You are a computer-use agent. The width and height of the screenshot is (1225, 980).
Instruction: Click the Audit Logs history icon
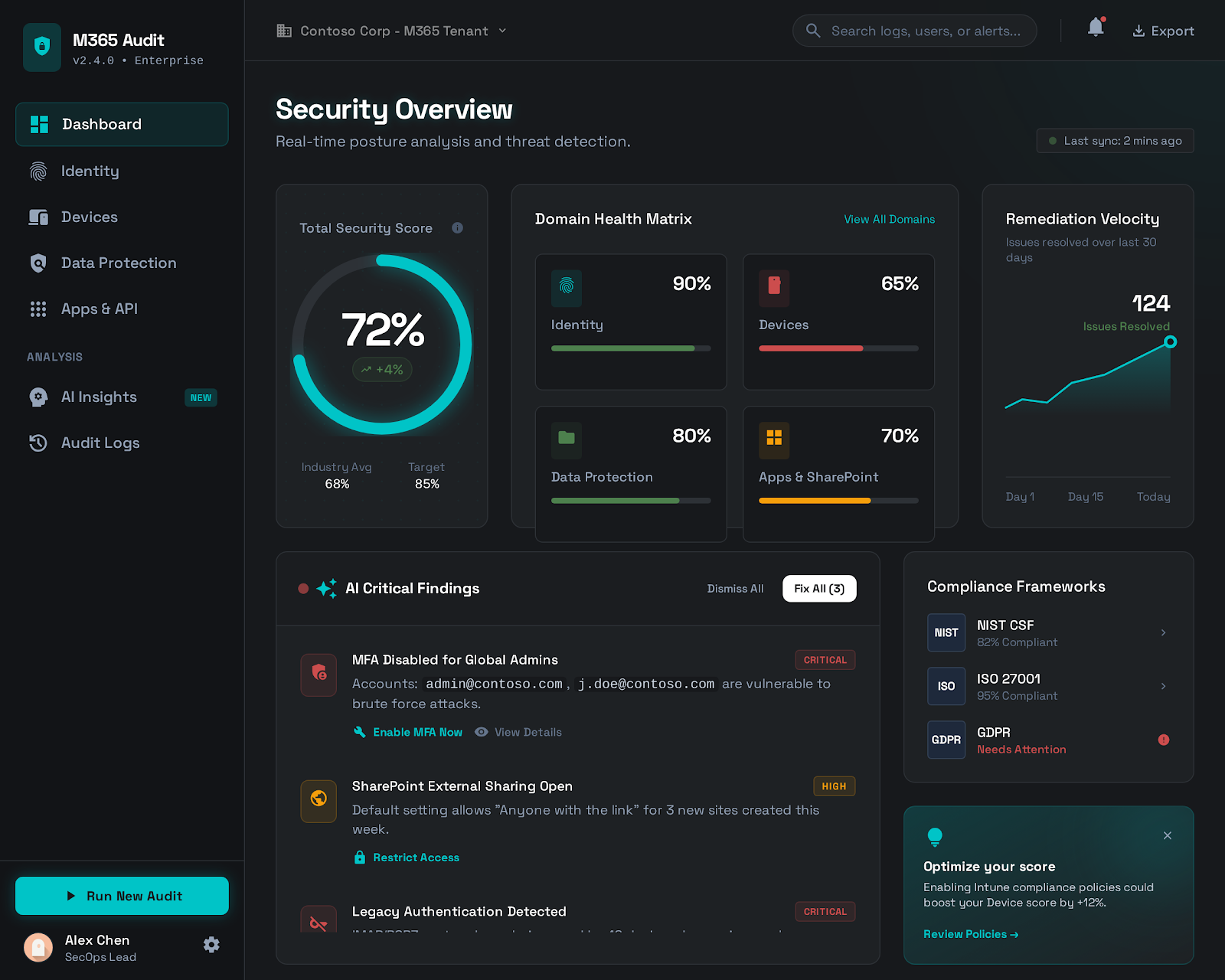(38, 443)
